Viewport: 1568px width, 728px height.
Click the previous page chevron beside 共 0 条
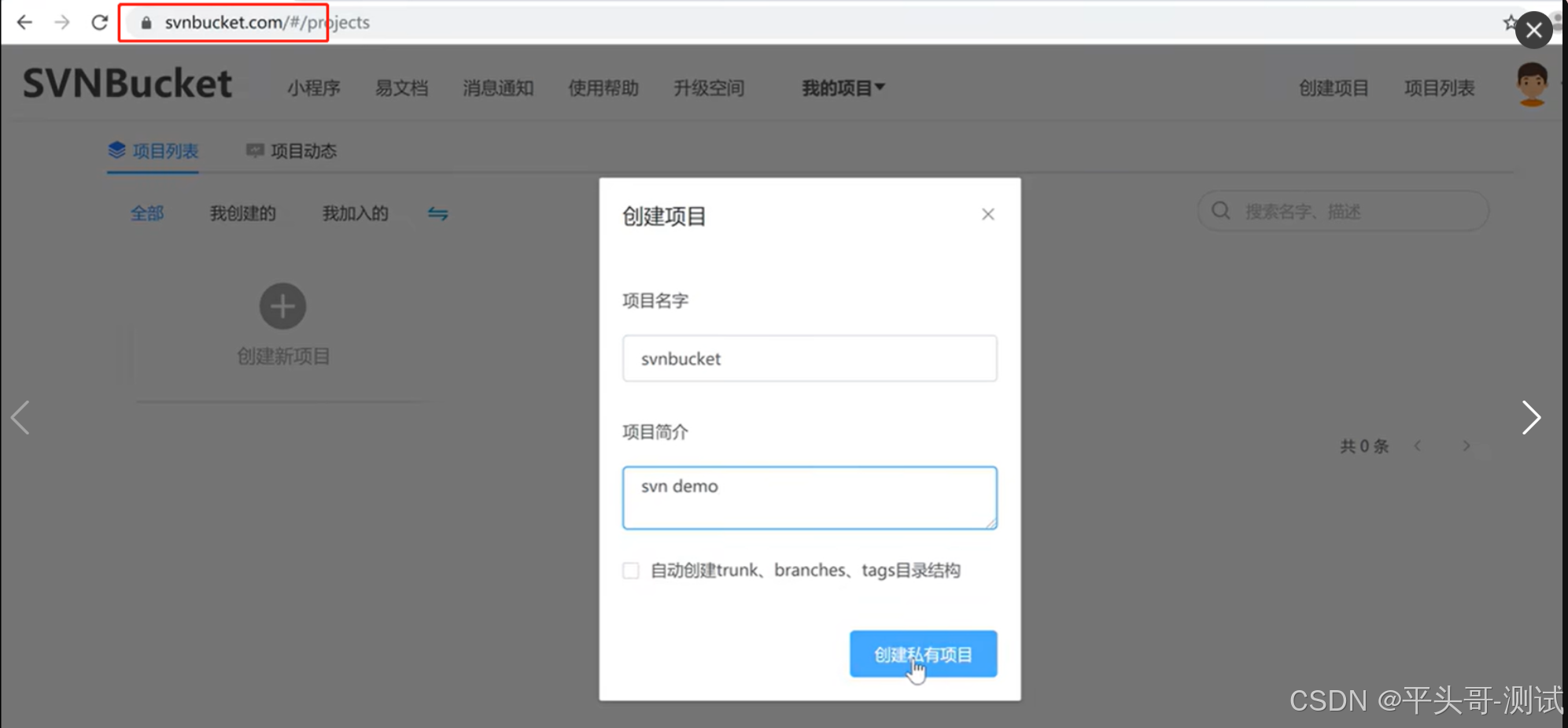1418,446
